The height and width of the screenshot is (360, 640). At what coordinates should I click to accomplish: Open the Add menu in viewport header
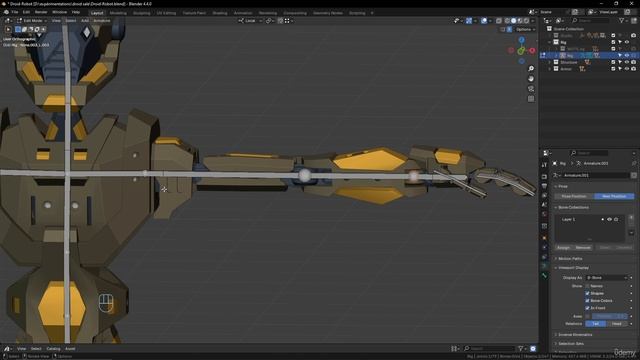click(85, 20)
